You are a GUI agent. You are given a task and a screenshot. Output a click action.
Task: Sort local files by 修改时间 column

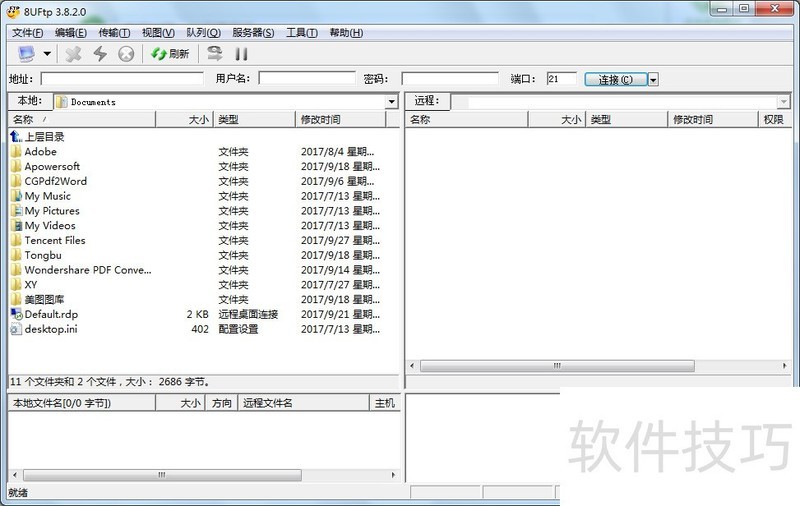(340, 119)
